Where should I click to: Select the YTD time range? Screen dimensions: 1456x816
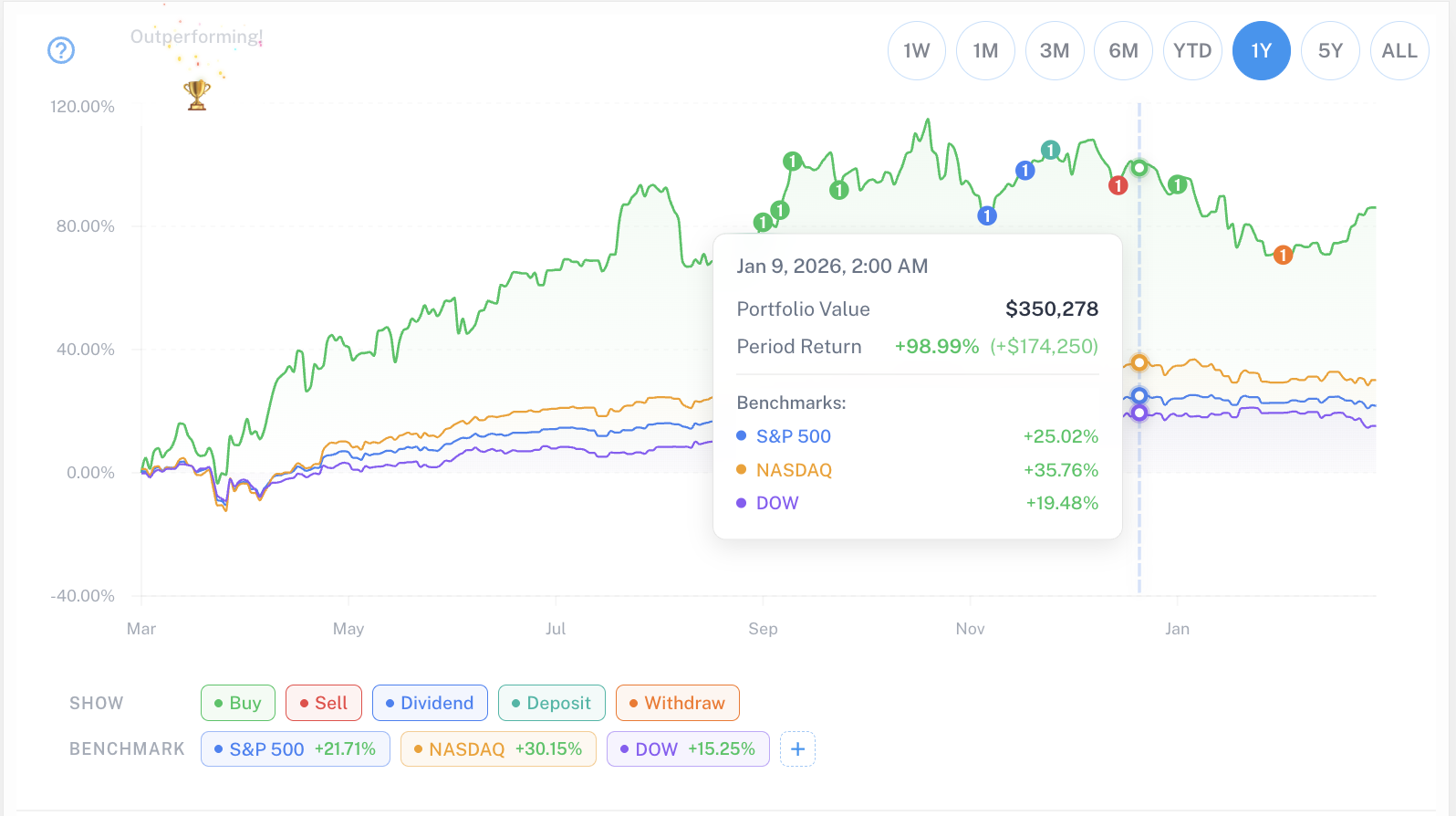[x=1191, y=51]
